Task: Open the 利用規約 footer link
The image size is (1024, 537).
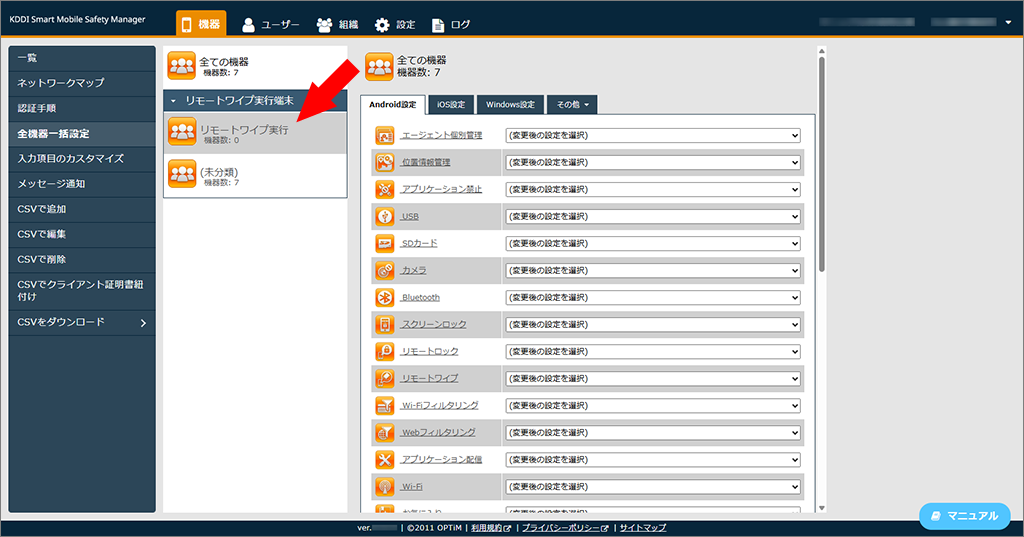Action: (x=490, y=528)
